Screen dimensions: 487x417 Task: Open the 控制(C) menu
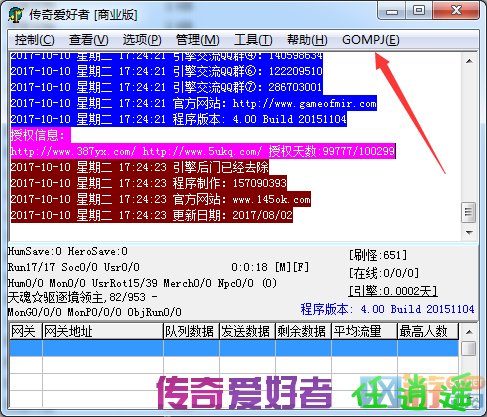pos(34,40)
